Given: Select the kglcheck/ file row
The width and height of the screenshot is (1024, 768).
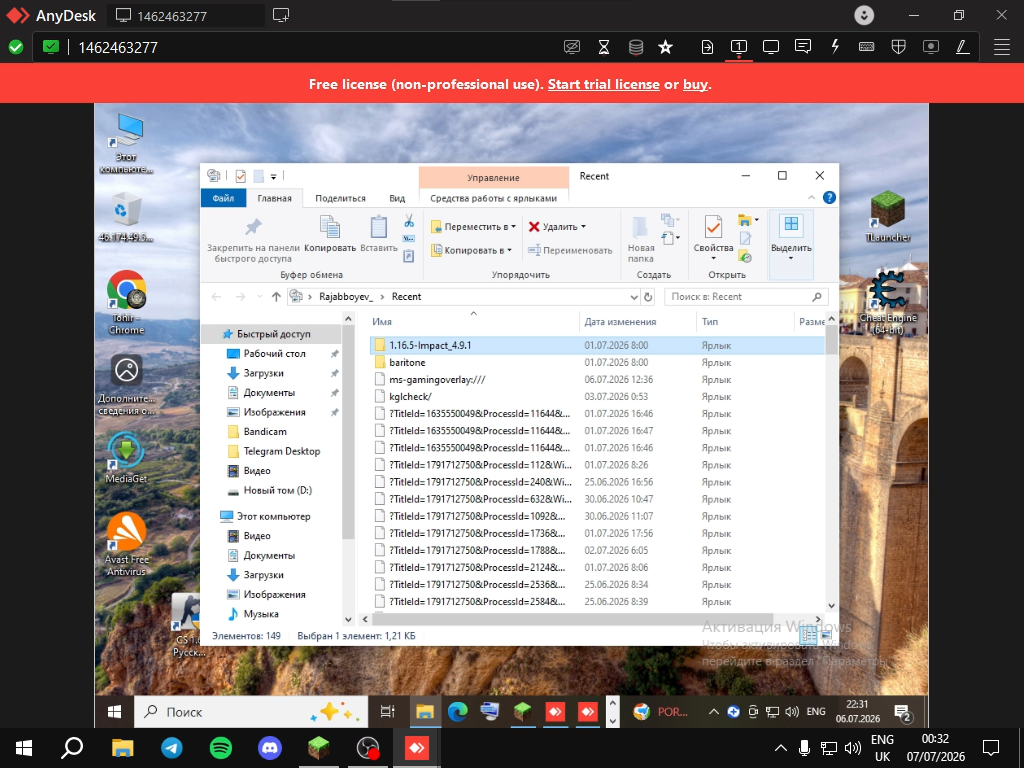Looking at the screenshot, I should point(597,396).
